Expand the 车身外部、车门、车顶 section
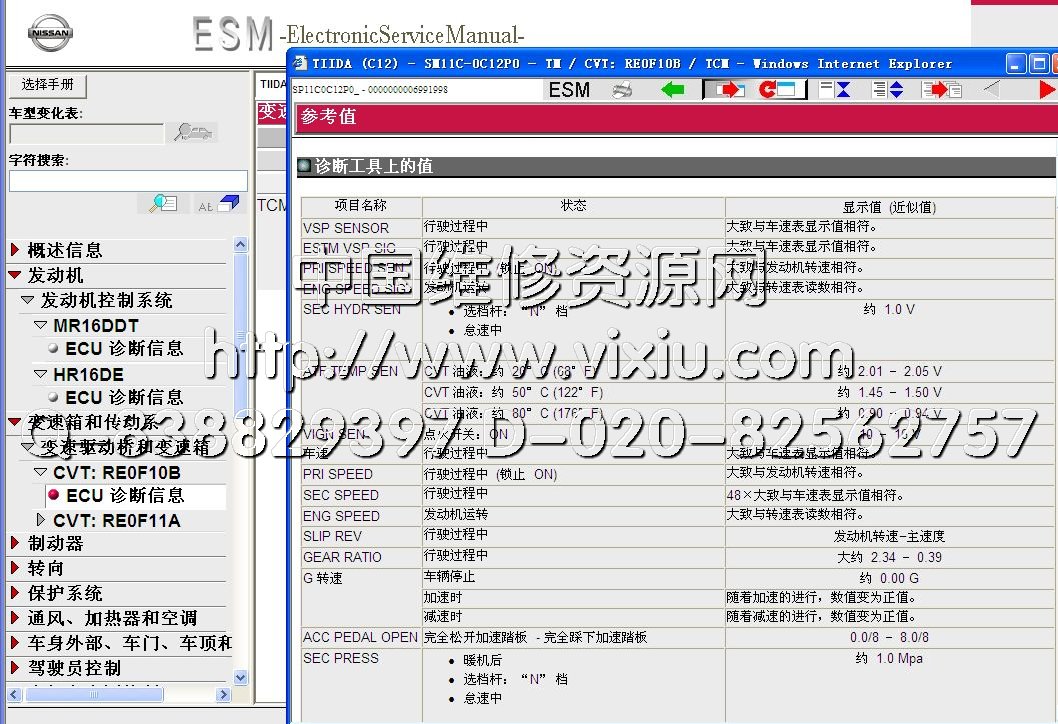Image resolution: width=1058 pixels, height=724 pixels. [15, 643]
